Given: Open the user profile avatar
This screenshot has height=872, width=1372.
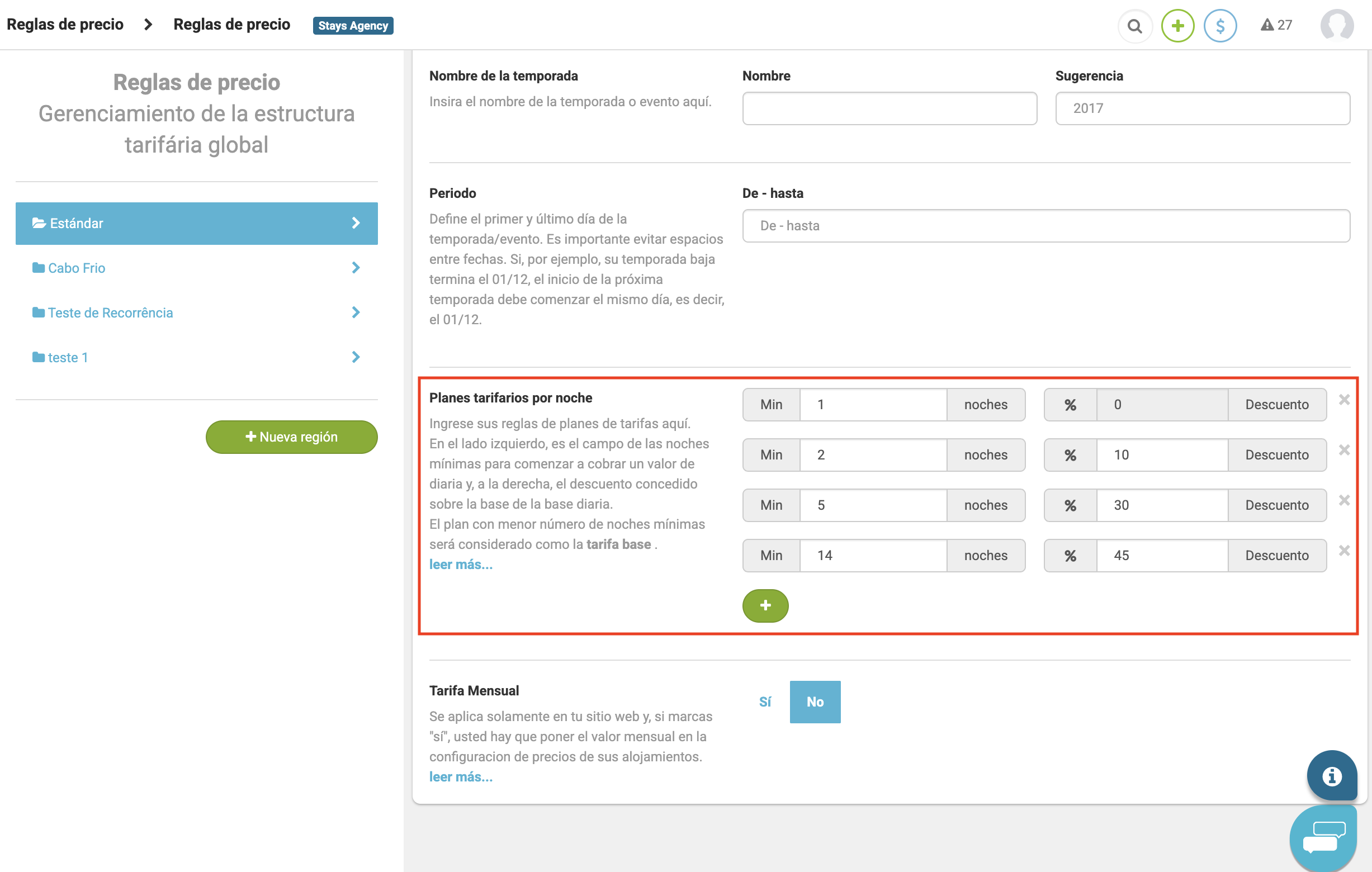Looking at the screenshot, I should click(x=1336, y=26).
